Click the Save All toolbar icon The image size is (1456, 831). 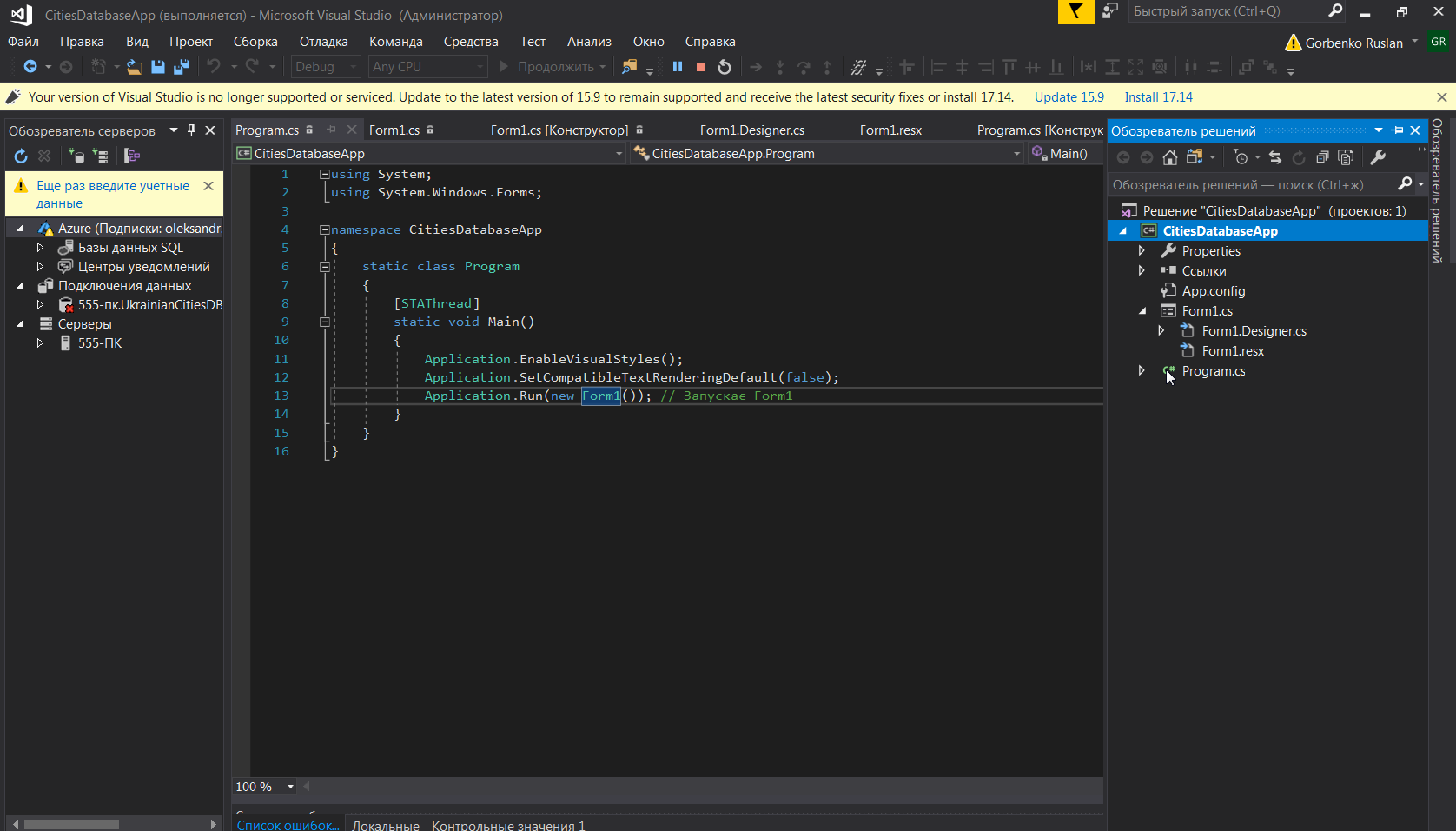pos(182,67)
